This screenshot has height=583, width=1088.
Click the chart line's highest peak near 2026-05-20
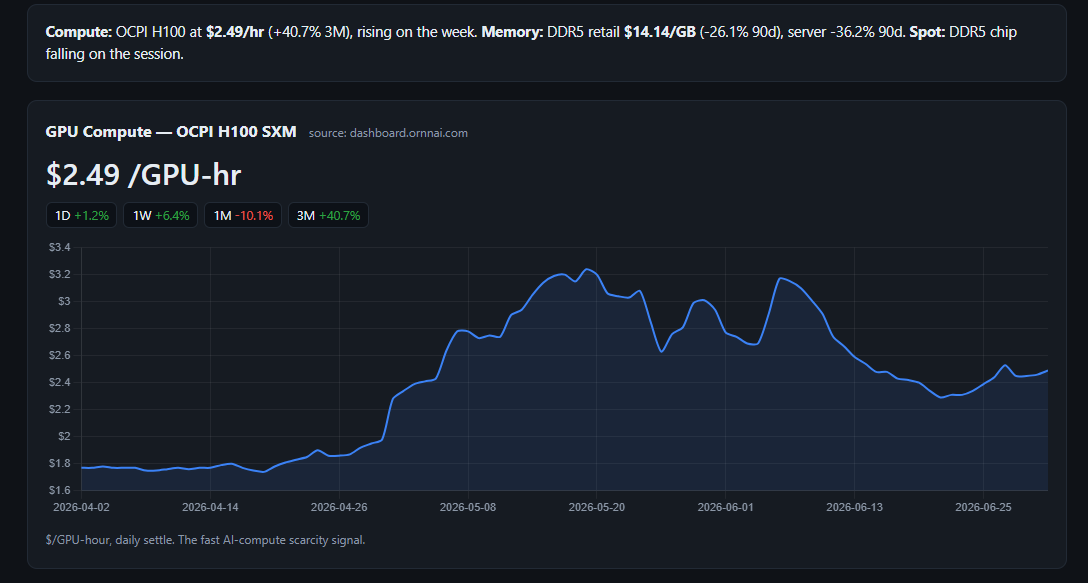[x=587, y=269]
